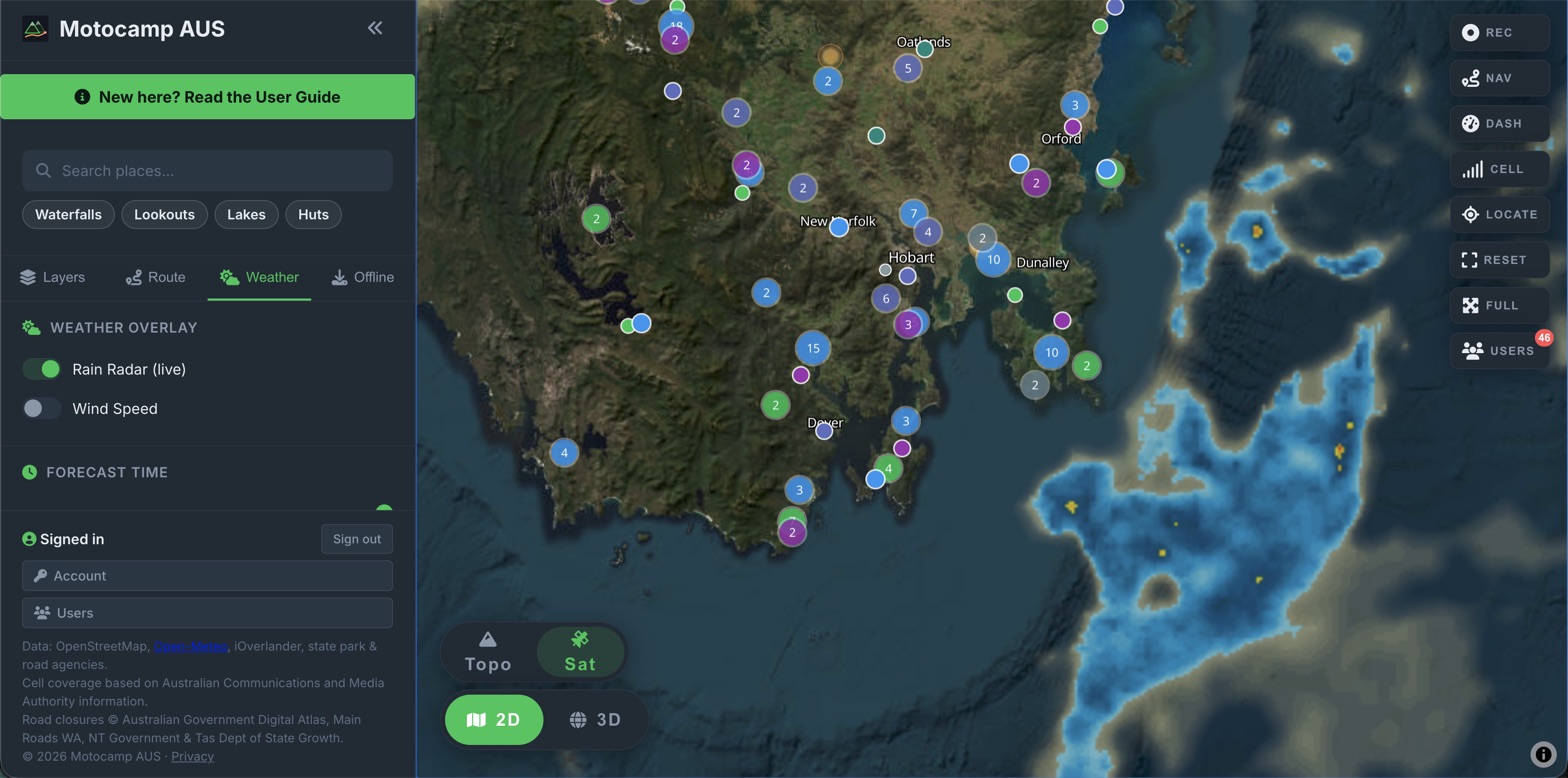Focus the Search places field
Screen dimensions: 1568x778
point(207,171)
